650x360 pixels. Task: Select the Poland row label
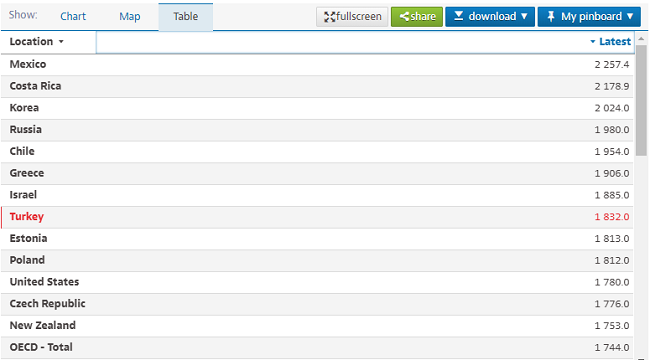click(x=27, y=260)
